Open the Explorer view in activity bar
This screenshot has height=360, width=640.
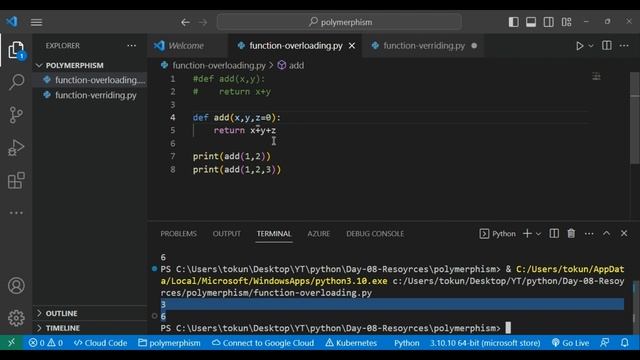tap(16, 50)
